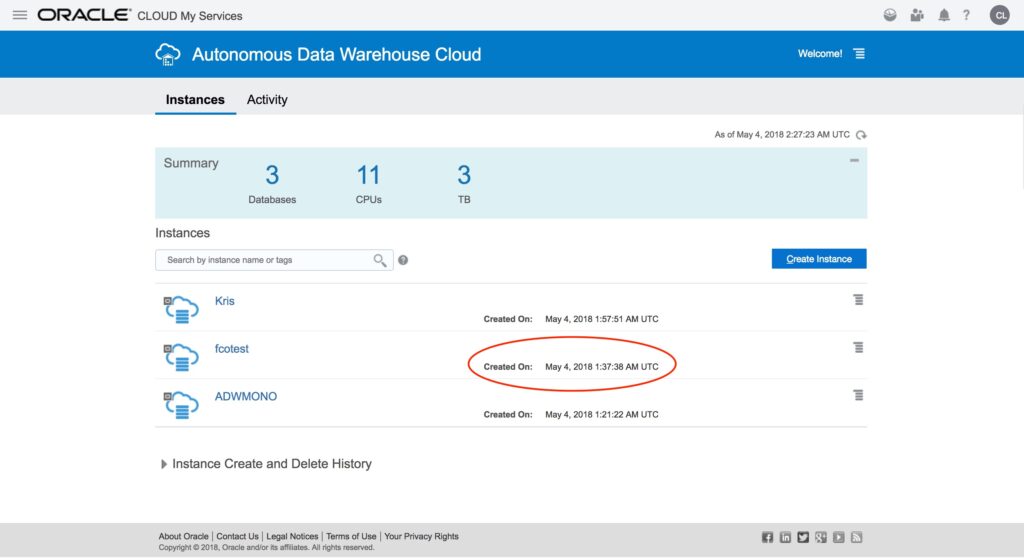Open the CL user avatar menu
This screenshot has height=560, width=1024.
point(1000,15)
